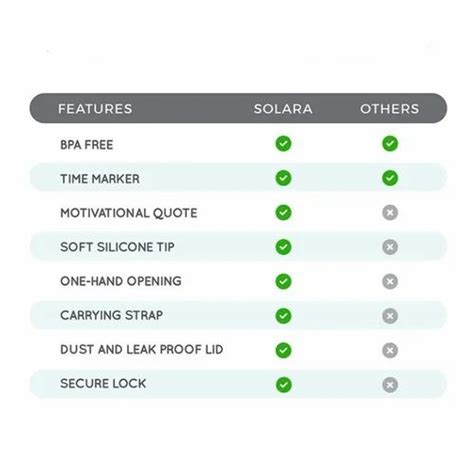This screenshot has width=474, height=474.
Task: Click Others' green check for BPA Free
Action: [390, 144]
